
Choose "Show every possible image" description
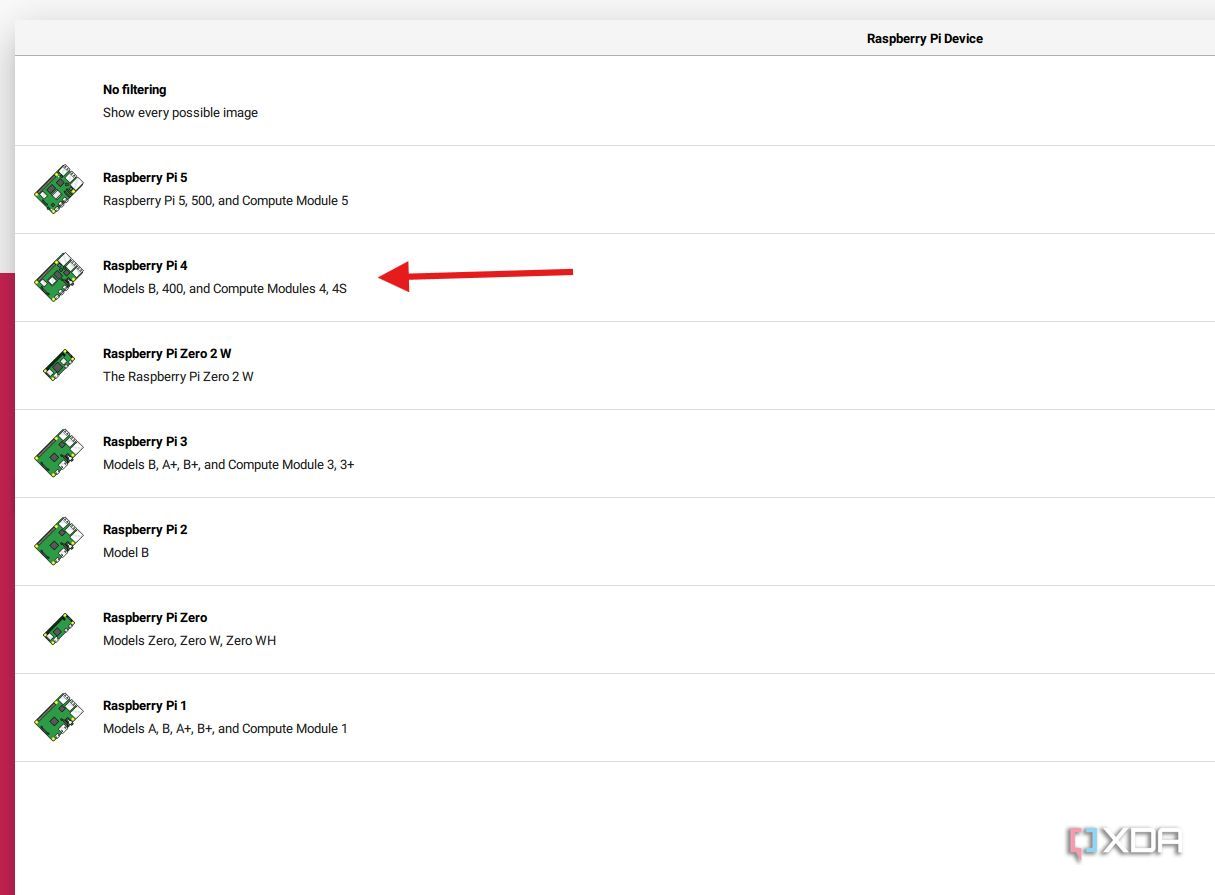point(180,113)
